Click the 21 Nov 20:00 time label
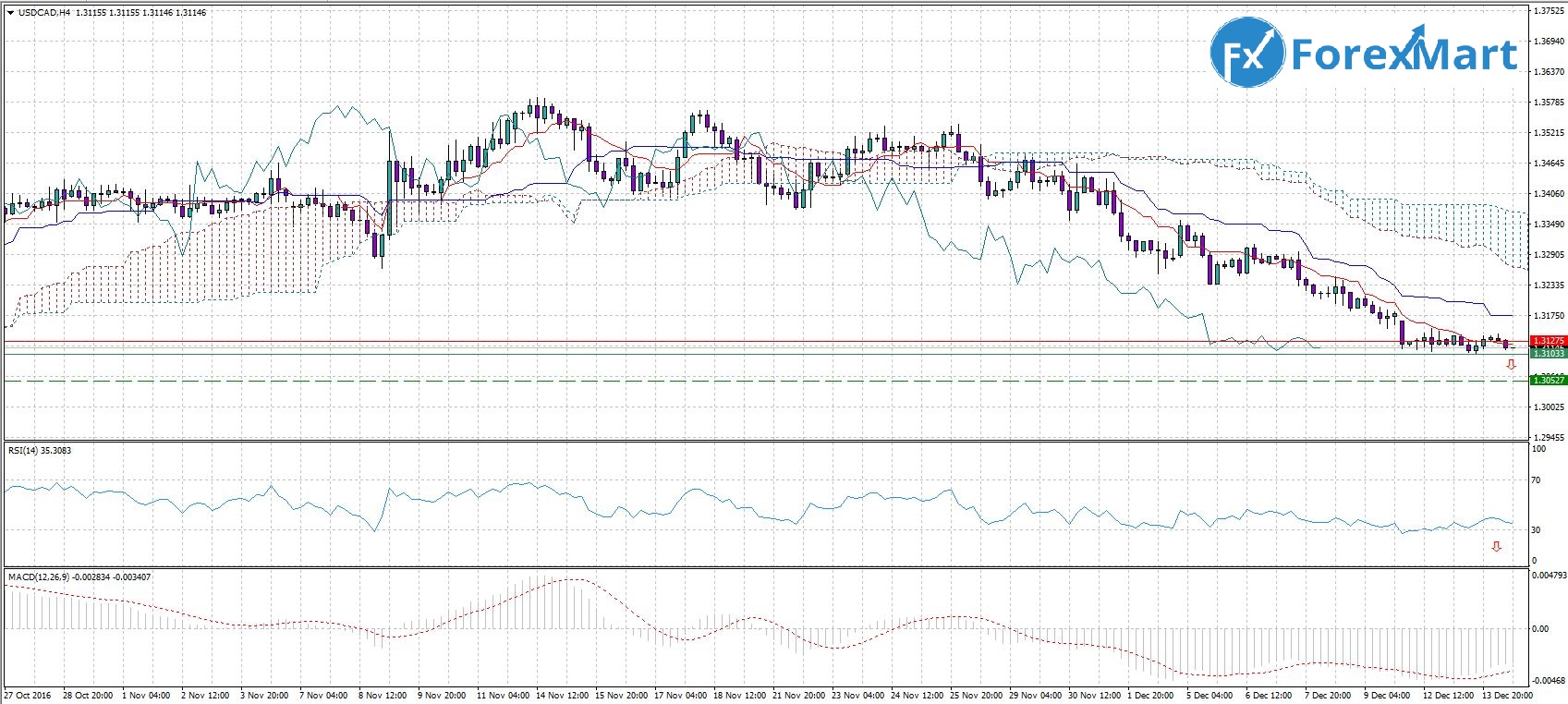The height and width of the screenshot is (704, 1568). (799, 696)
